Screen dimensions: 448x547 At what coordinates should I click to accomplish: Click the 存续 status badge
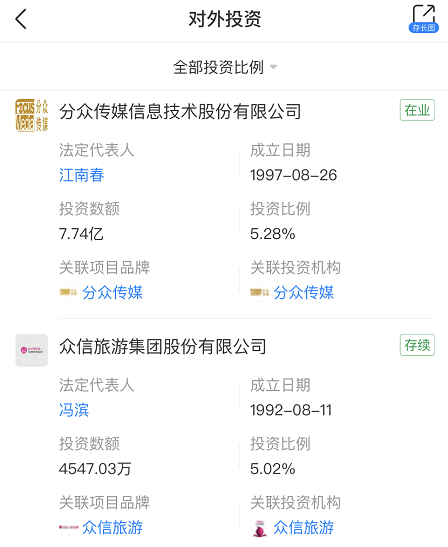[x=417, y=345]
